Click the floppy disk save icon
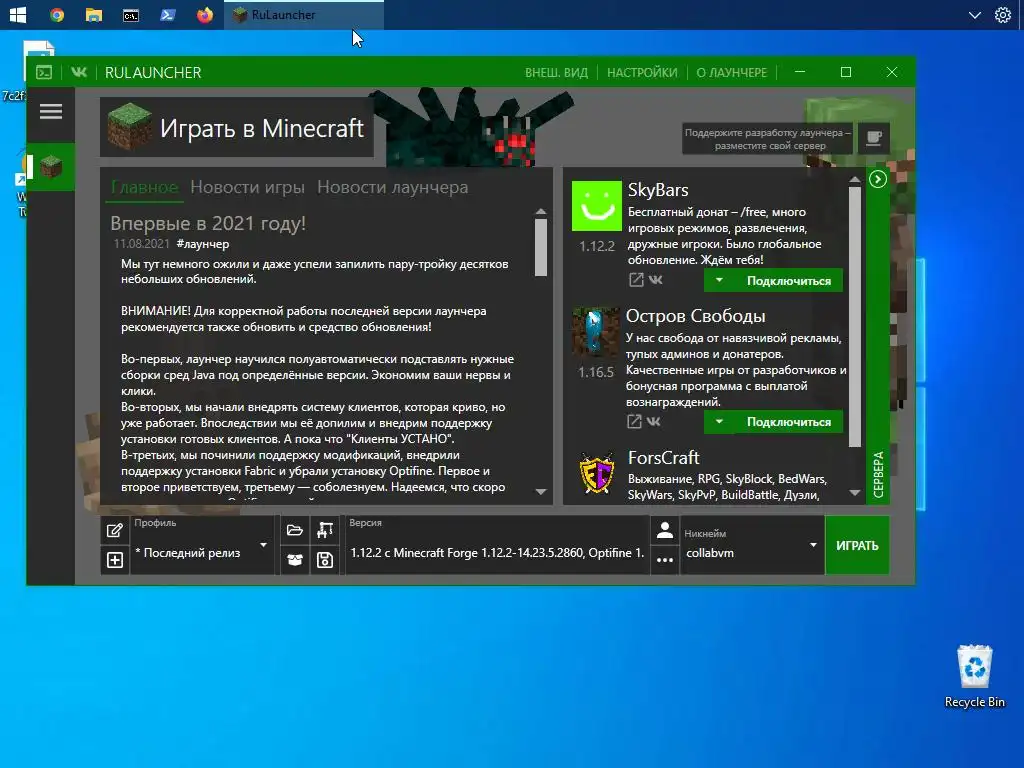The width and height of the screenshot is (1024, 768). (325, 560)
